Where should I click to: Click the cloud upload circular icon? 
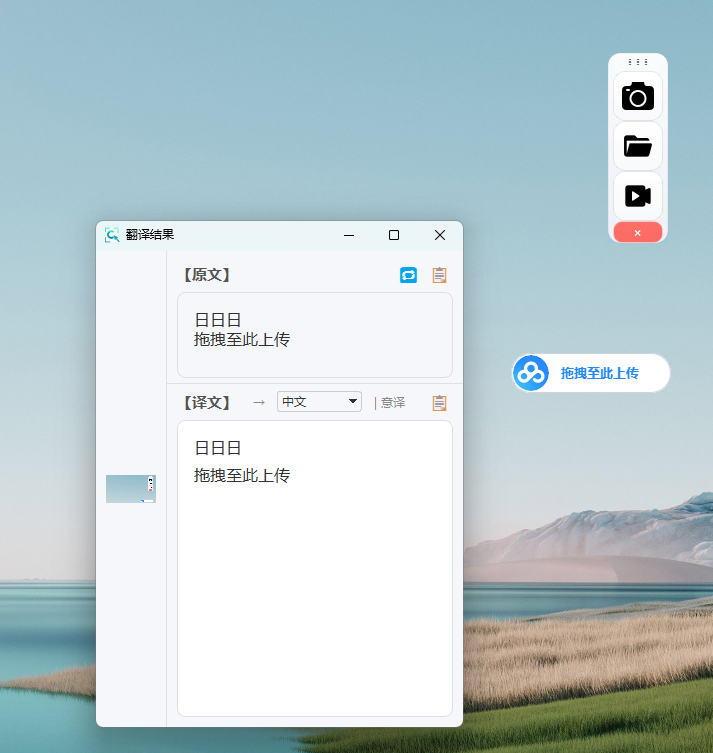point(531,373)
